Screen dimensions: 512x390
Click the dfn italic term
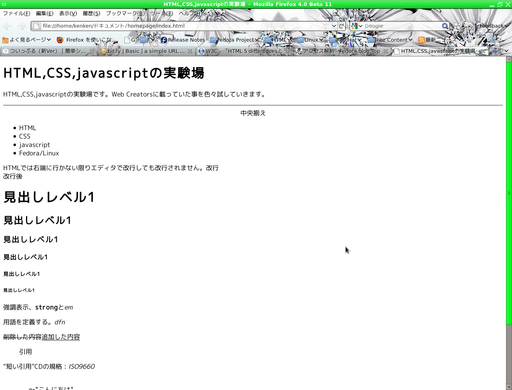tap(60, 322)
